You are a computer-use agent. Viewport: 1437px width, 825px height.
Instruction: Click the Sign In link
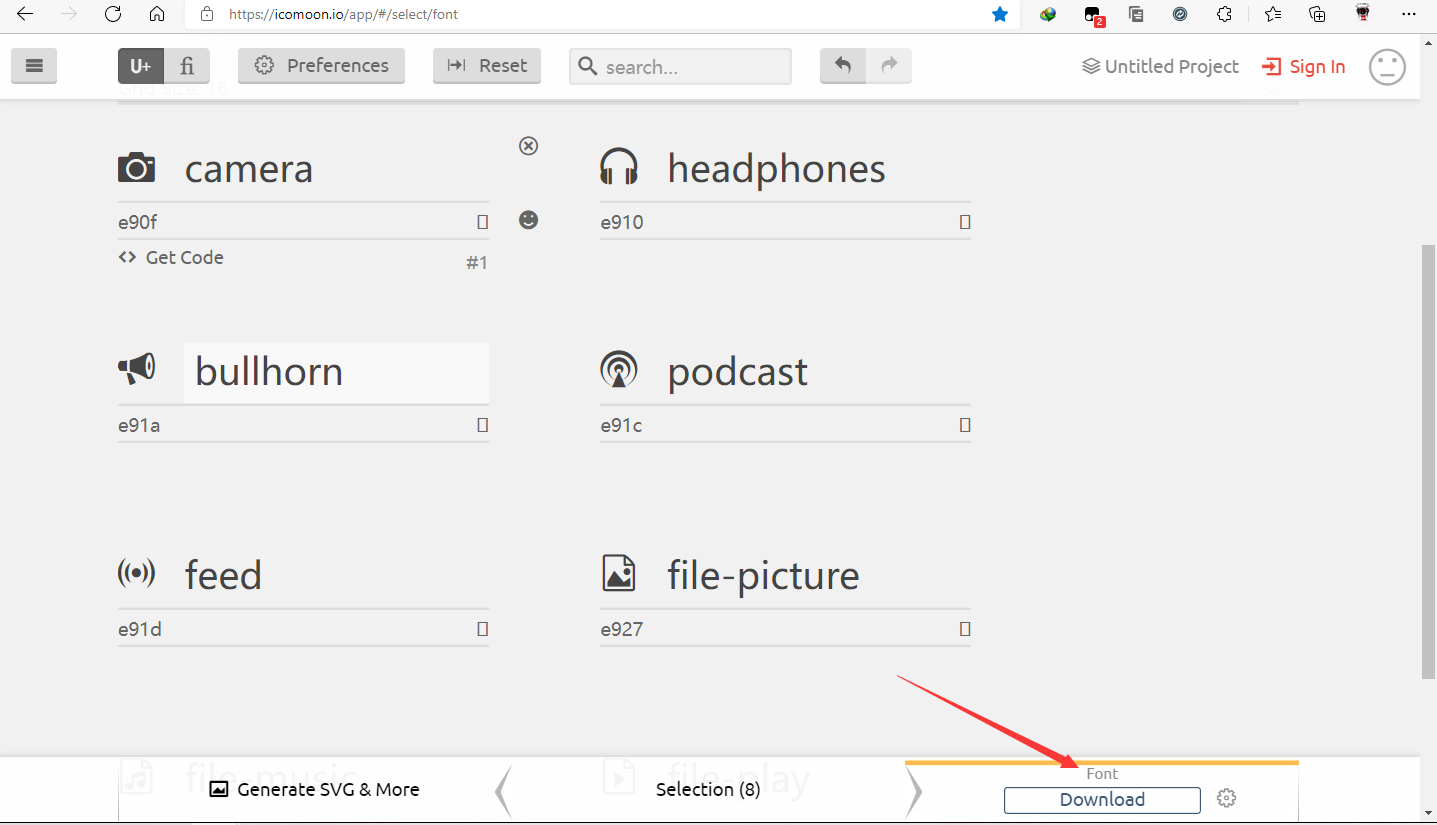point(1304,67)
